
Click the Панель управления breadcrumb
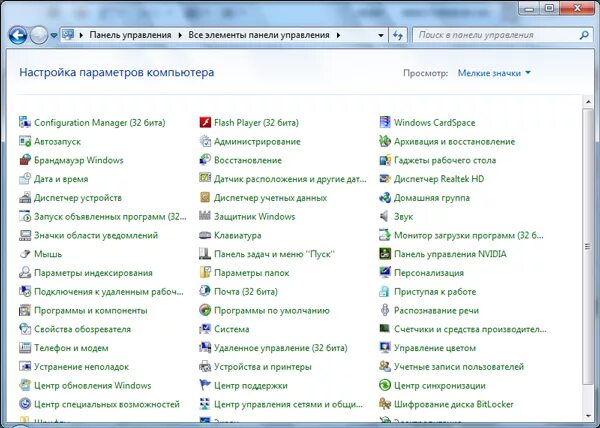coord(130,35)
